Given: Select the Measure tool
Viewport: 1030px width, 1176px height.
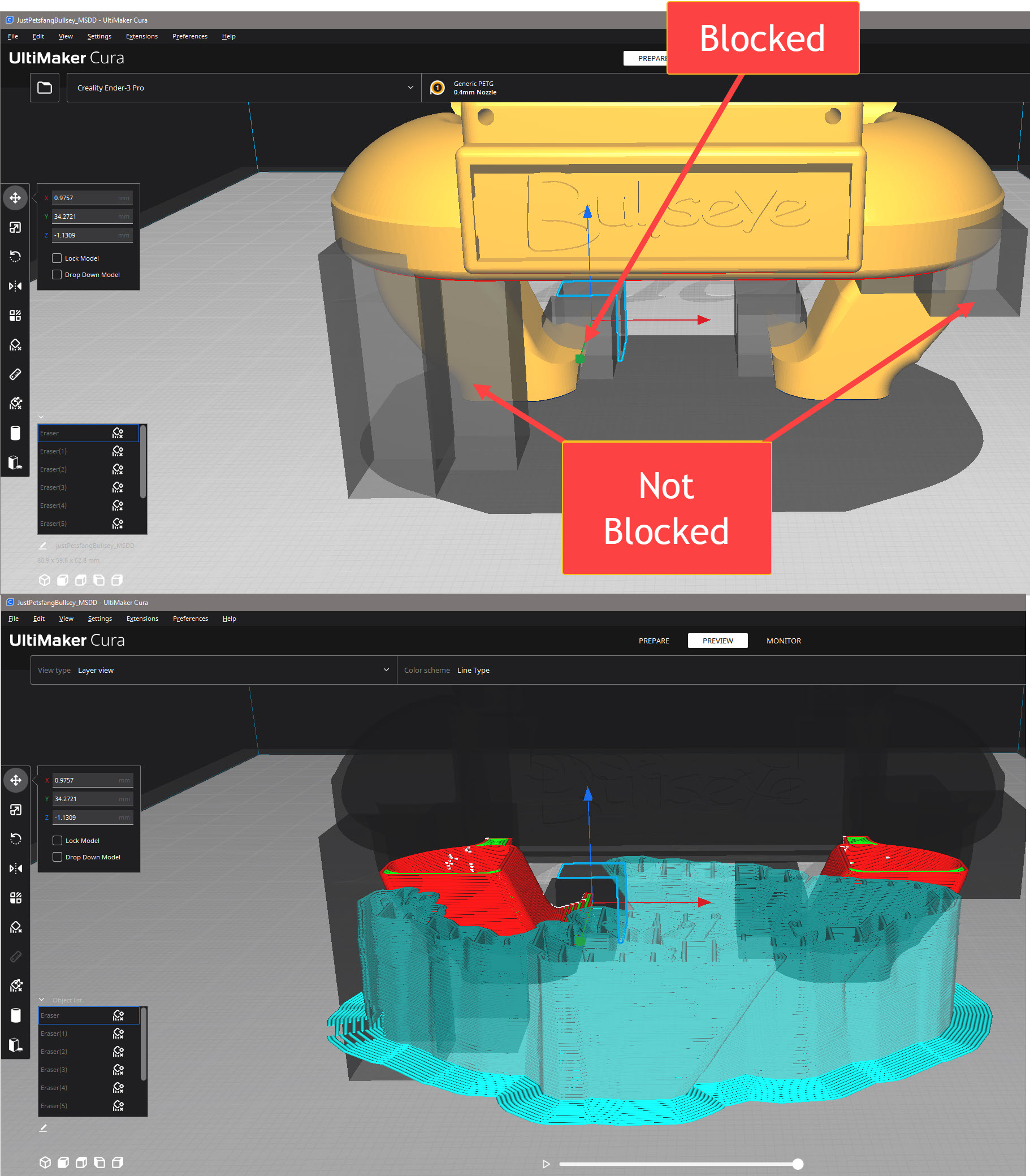Looking at the screenshot, I should [15, 374].
